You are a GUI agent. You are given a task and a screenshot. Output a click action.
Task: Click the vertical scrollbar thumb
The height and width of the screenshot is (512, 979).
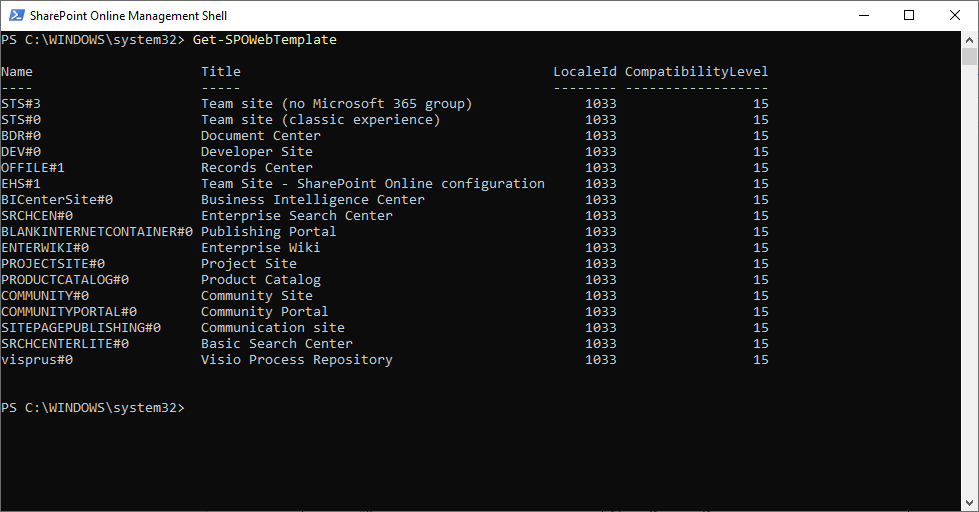(969, 56)
